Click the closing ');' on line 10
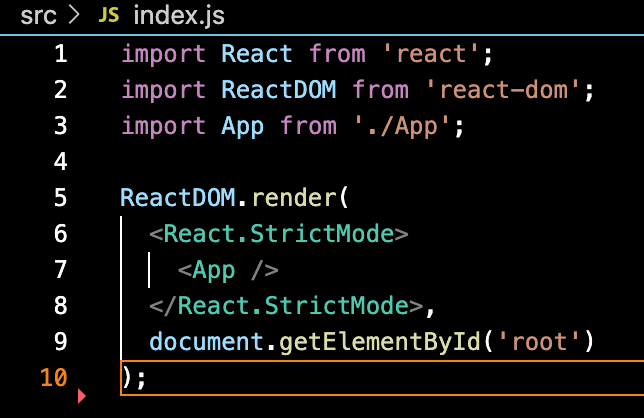This screenshot has height=418, width=644. (x=134, y=378)
